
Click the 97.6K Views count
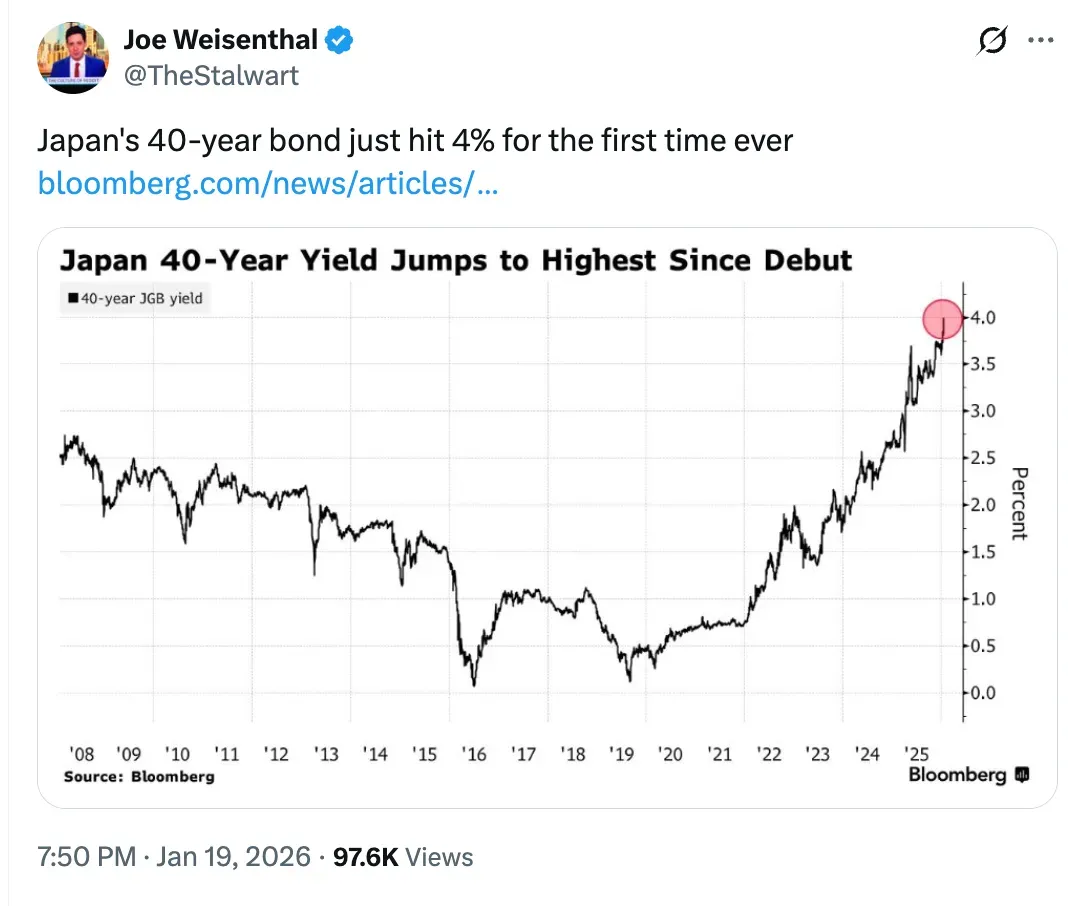pos(404,857)
